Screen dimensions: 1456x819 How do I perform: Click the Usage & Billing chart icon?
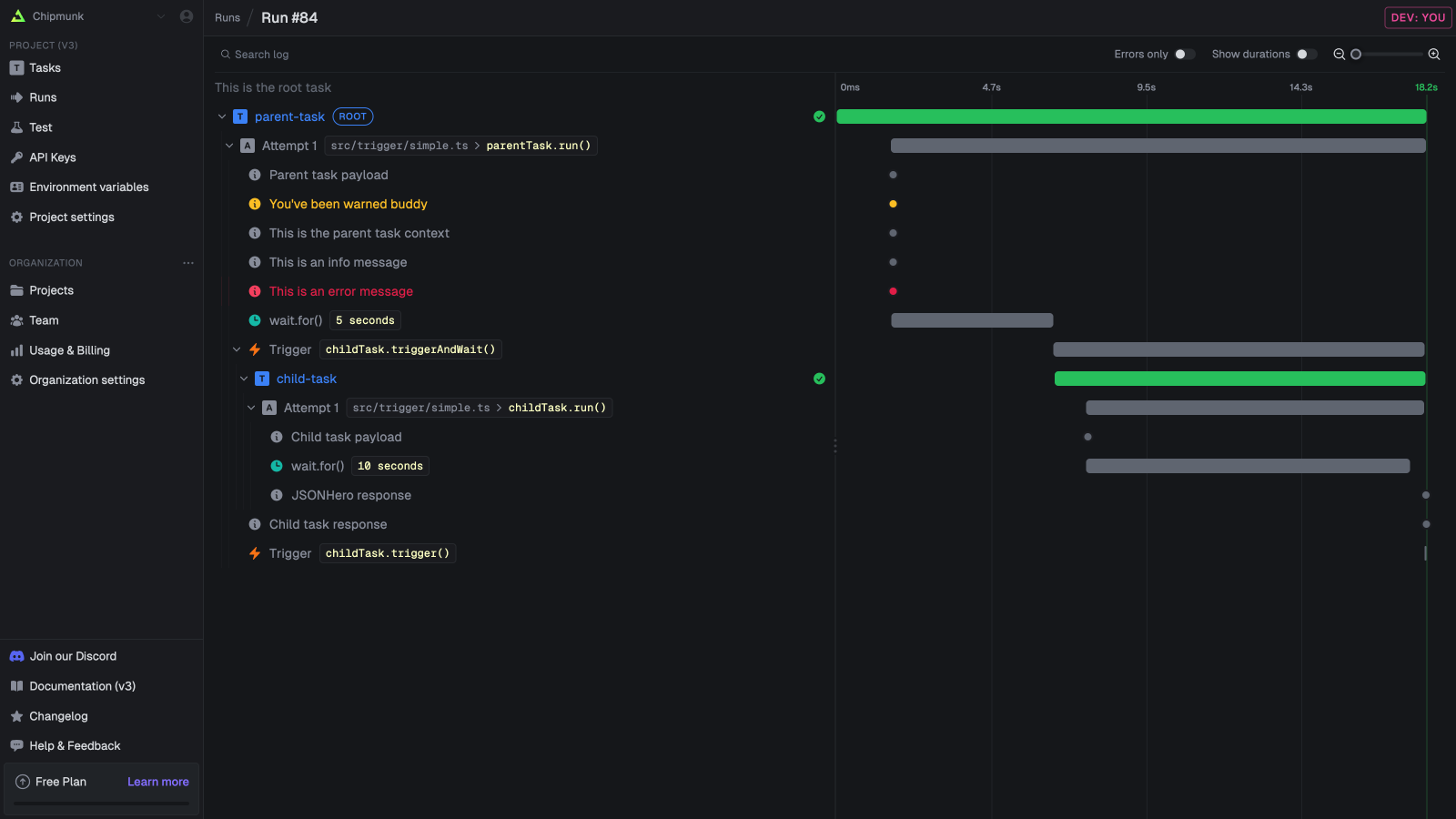16,350
